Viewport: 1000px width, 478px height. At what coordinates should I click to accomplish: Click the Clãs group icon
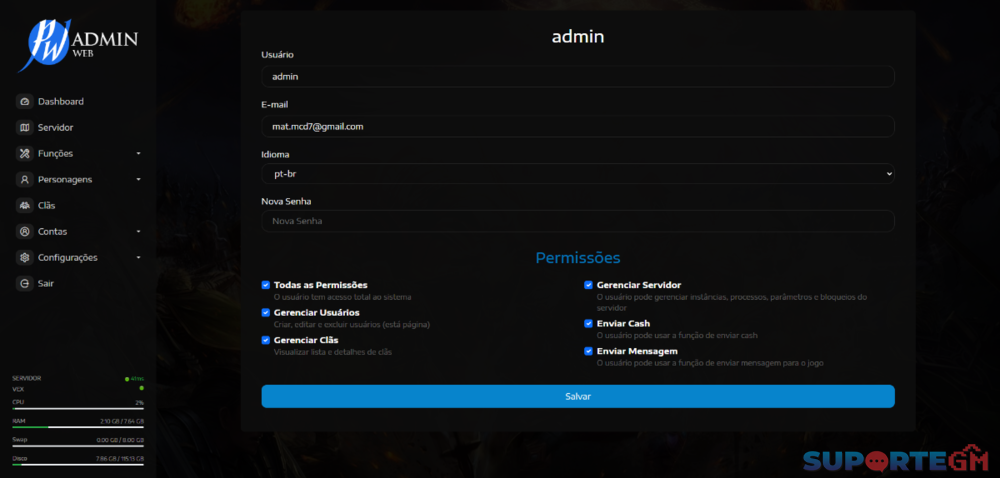click(x=25, y=206)
